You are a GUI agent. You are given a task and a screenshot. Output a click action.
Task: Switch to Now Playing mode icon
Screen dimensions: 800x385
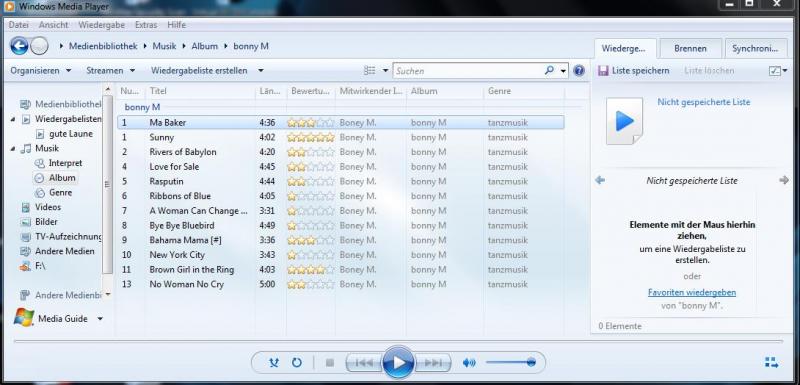click(771, 363)
